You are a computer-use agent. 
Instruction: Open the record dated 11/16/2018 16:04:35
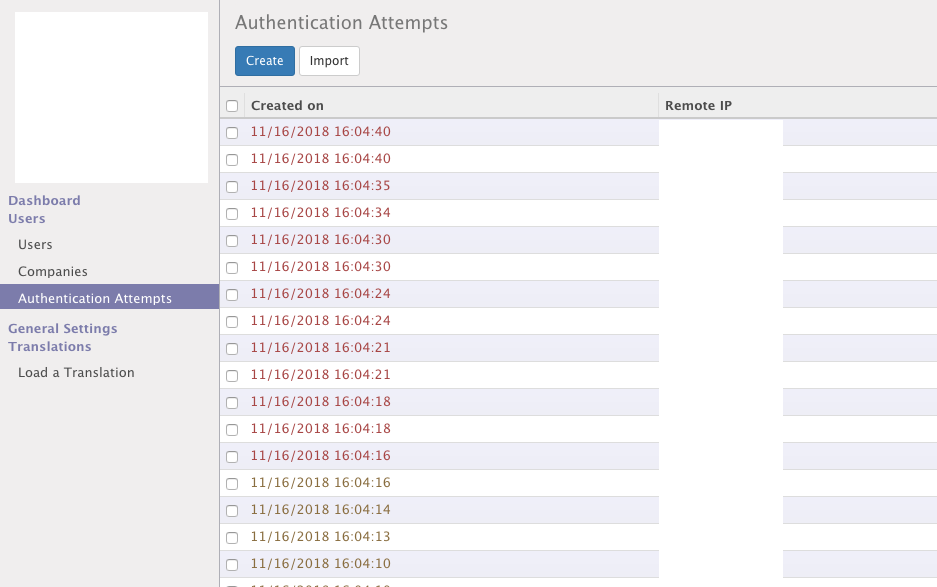click(320, 186)
